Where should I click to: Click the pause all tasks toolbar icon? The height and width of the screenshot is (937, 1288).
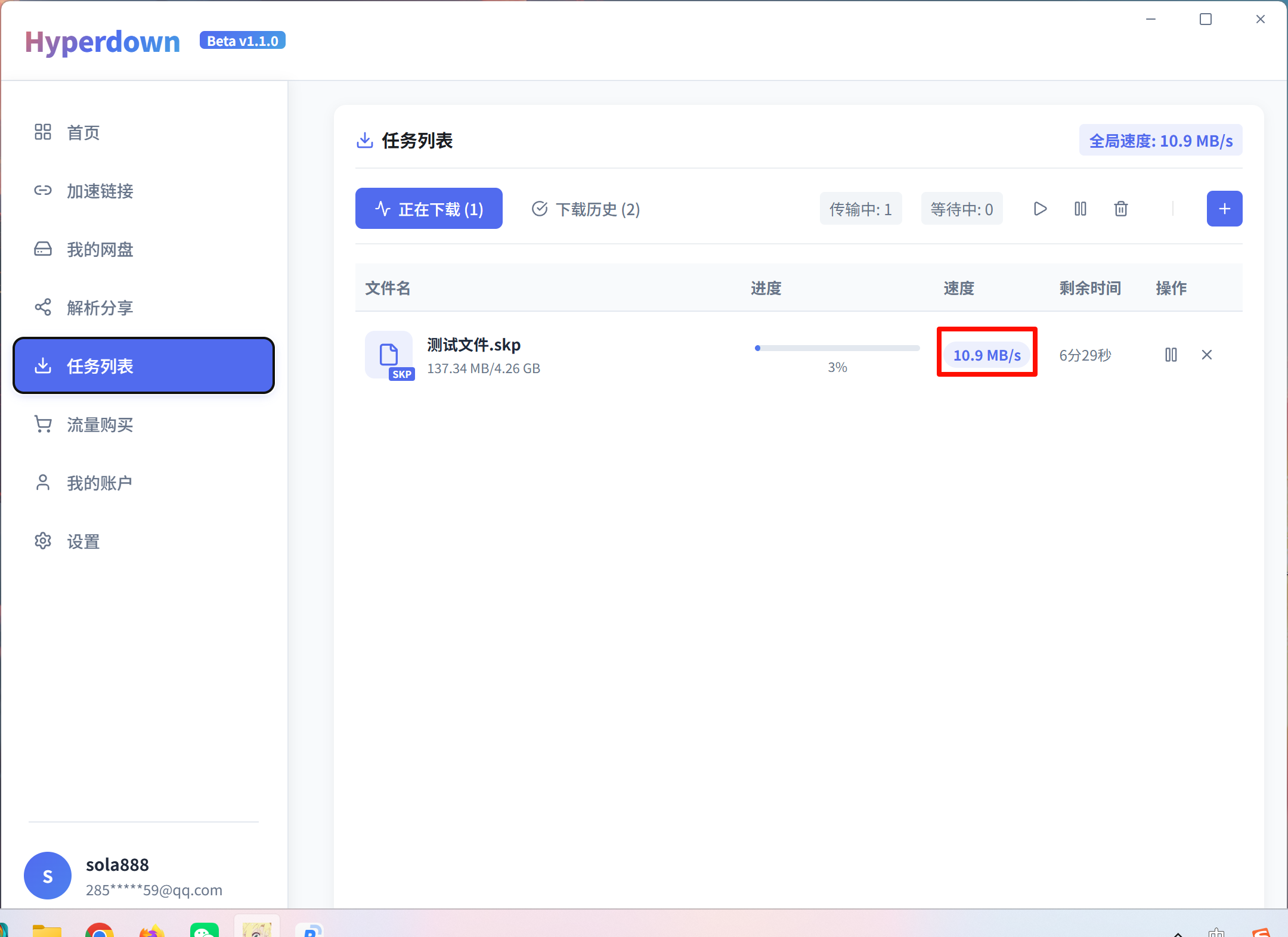[x=1080, y=209]
